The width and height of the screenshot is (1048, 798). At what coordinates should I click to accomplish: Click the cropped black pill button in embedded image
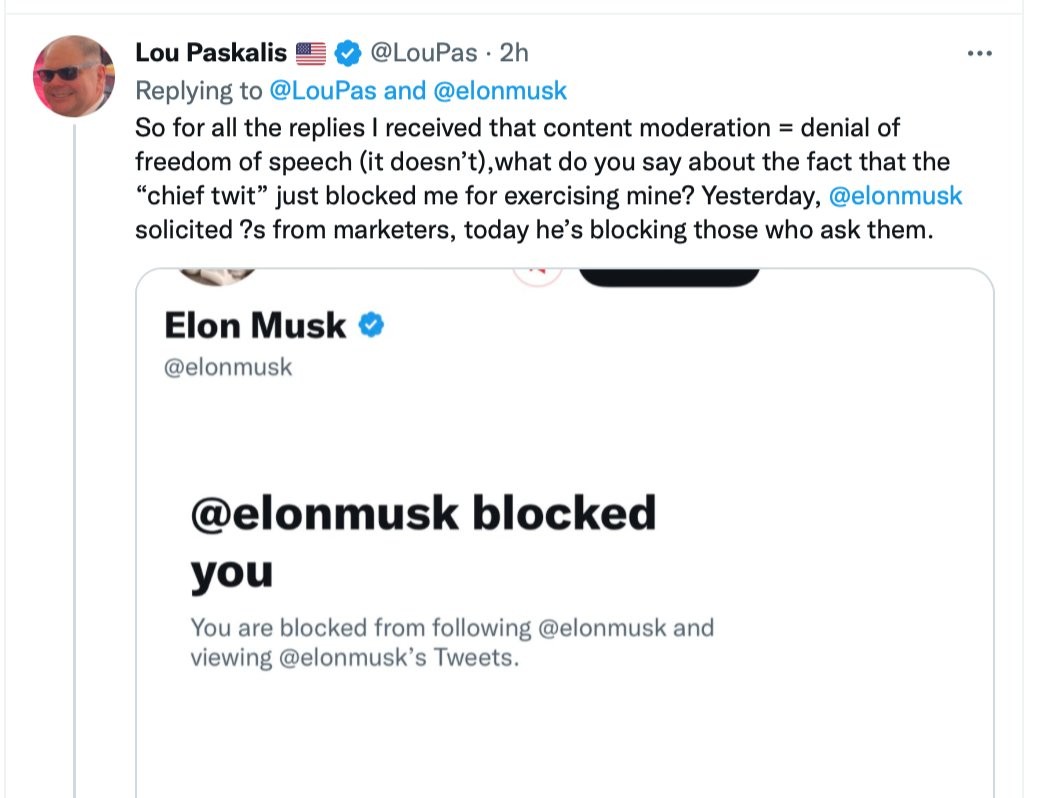coord(668,277)
